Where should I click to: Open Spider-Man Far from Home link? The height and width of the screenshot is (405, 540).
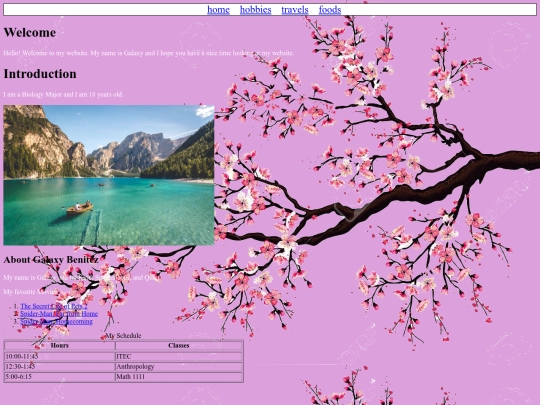[59, 313]
